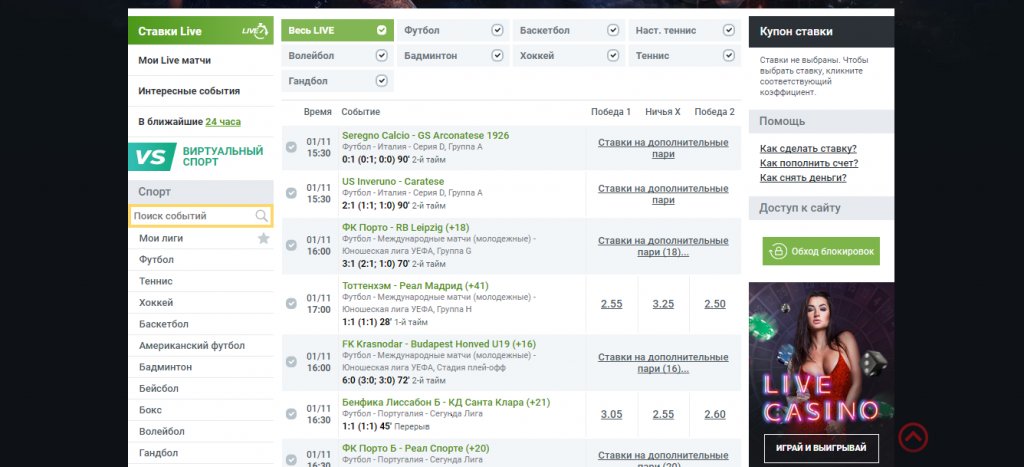Open Как снять деньги? help link

[x=803, y=178]
